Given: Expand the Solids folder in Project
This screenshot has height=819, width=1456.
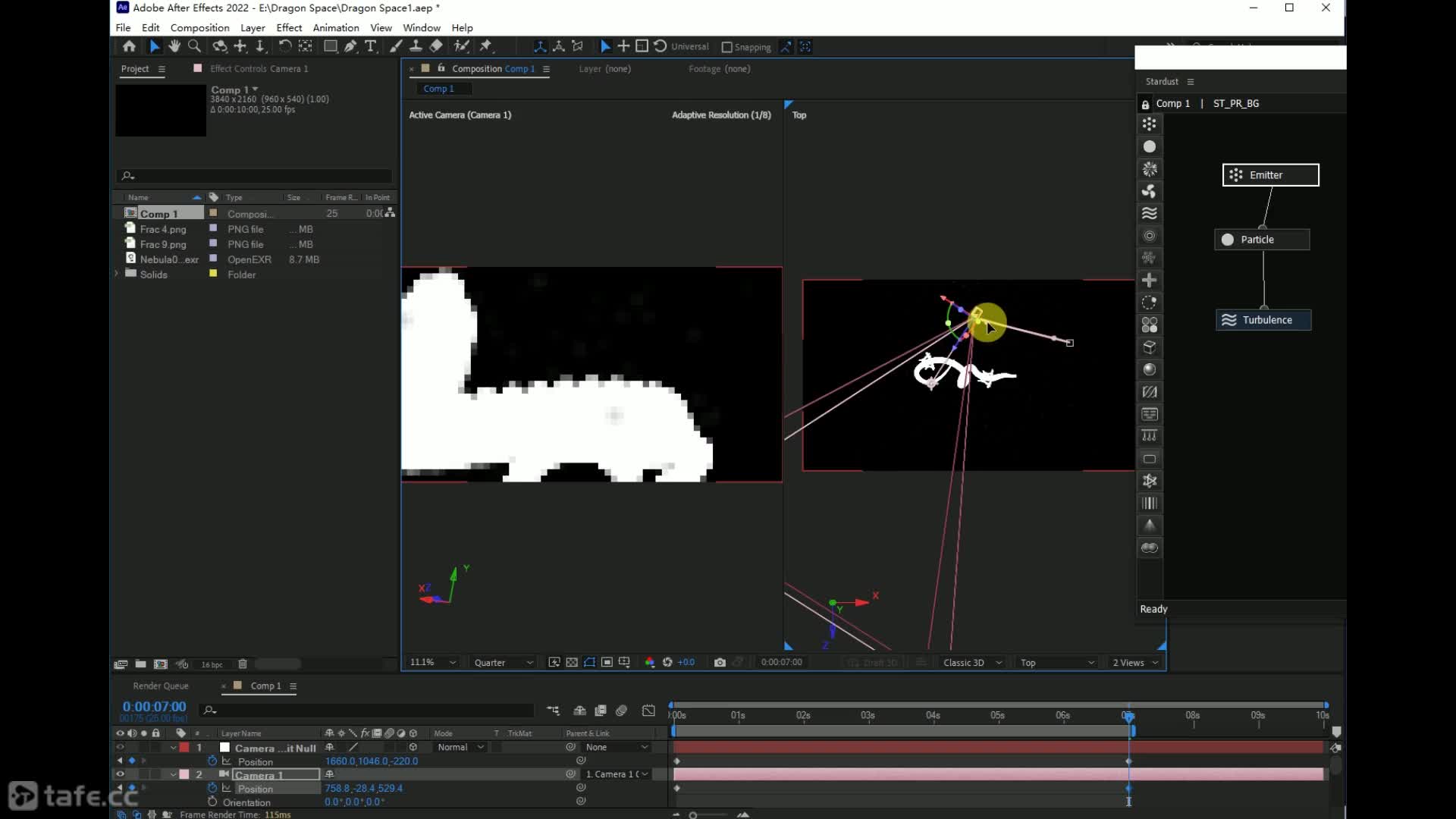Looking at the screenshot, I should 117,275.
